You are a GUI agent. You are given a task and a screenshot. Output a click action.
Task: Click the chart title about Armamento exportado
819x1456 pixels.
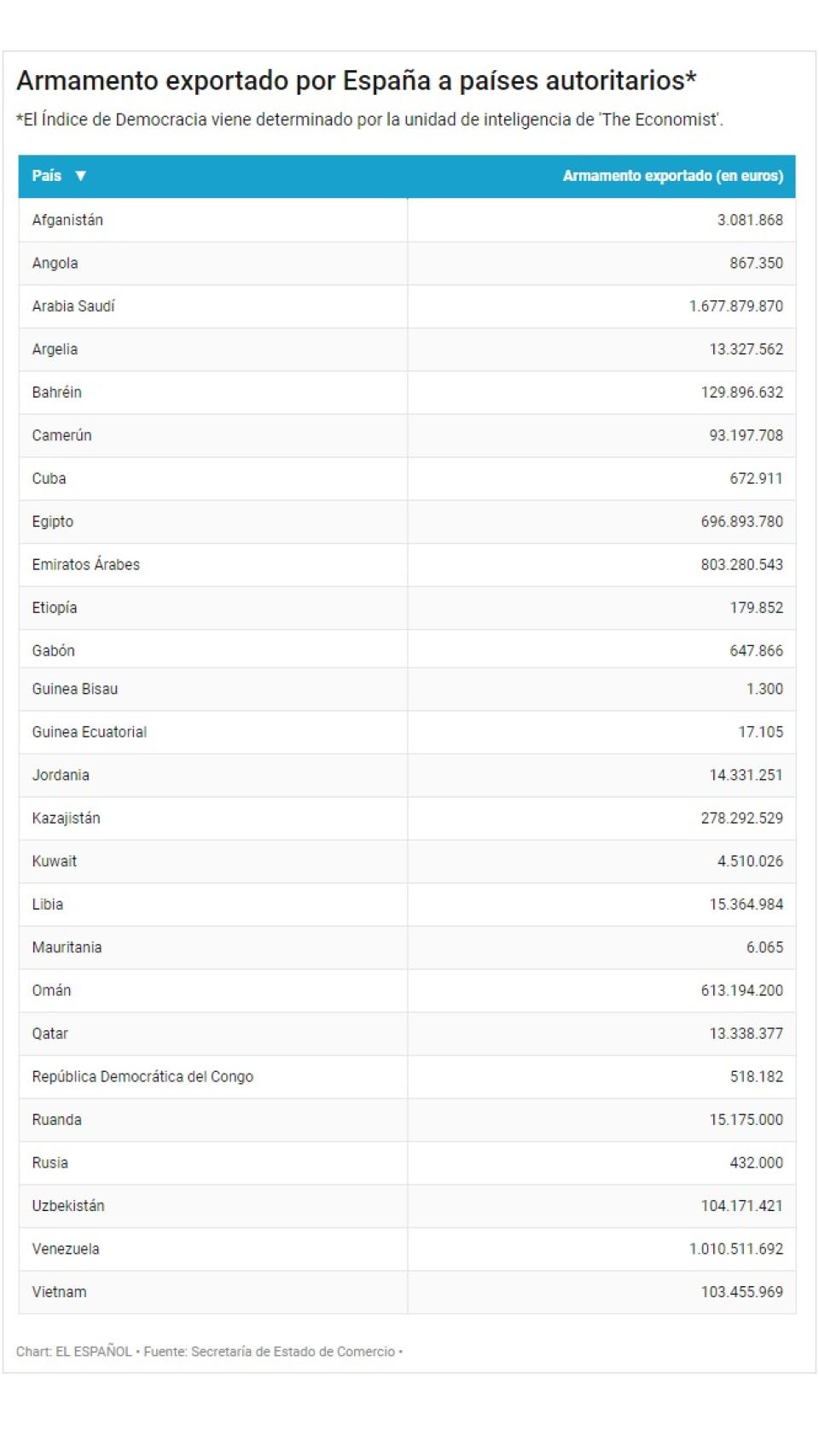[x=357, y=81]
